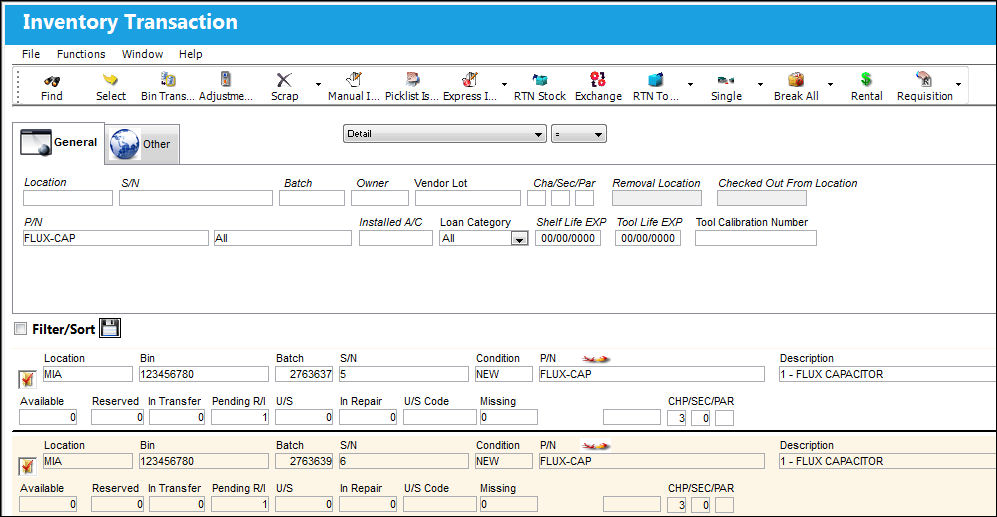Click the Bin value in S/N 5 row
Image resolution: width=997 pixels, height=517 pixels.
203,375
